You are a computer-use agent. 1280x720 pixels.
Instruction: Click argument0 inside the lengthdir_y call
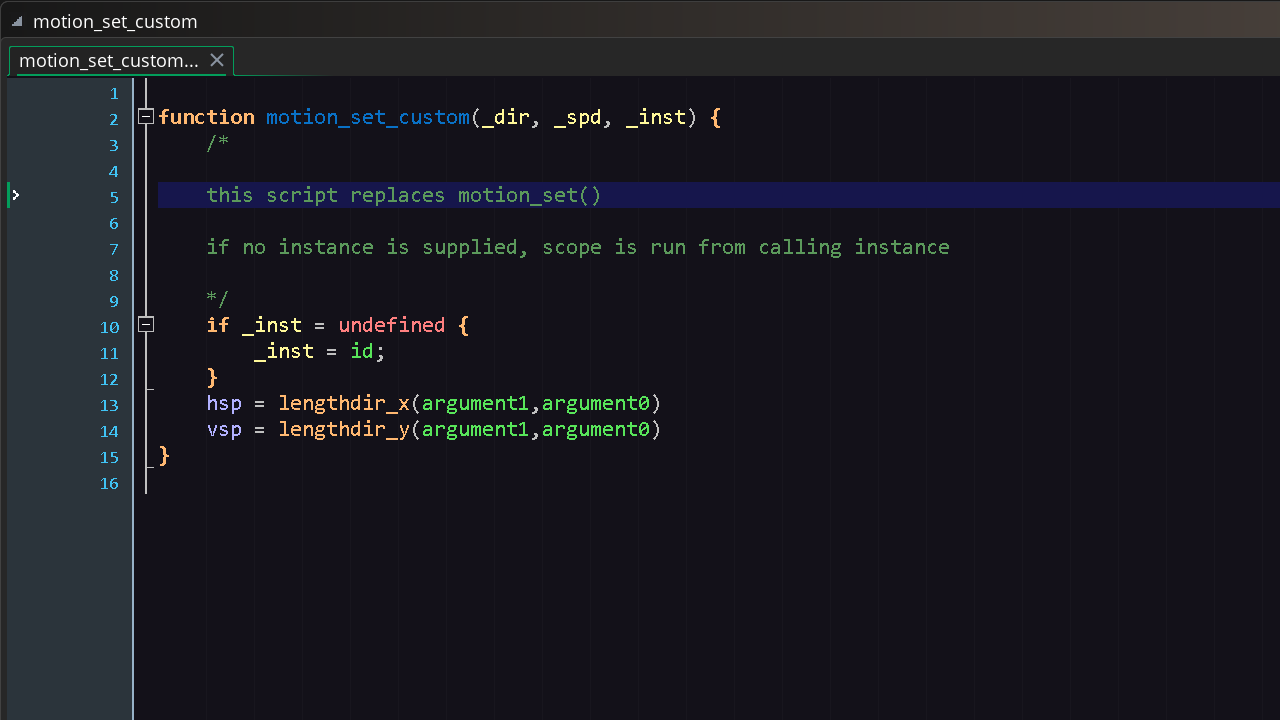(x=597, y=429)
